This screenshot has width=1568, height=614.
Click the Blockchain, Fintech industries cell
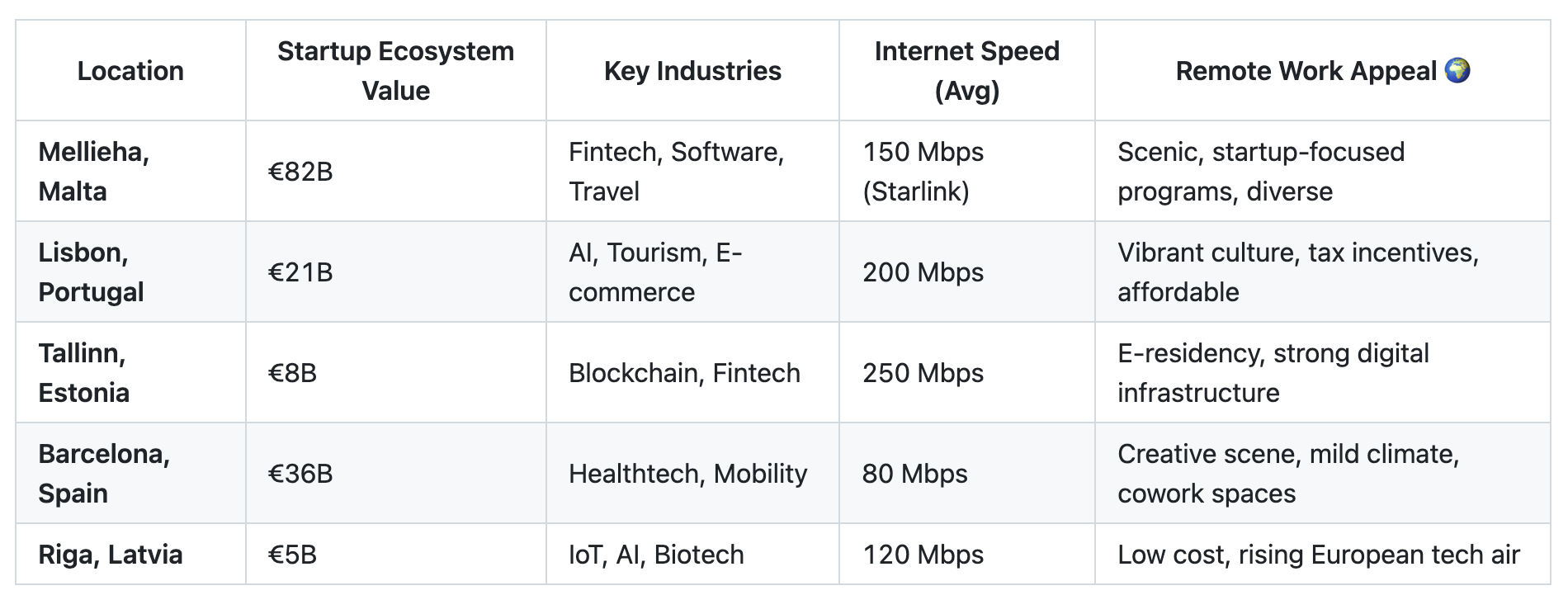pyautogui.click(x=692, y=372)
